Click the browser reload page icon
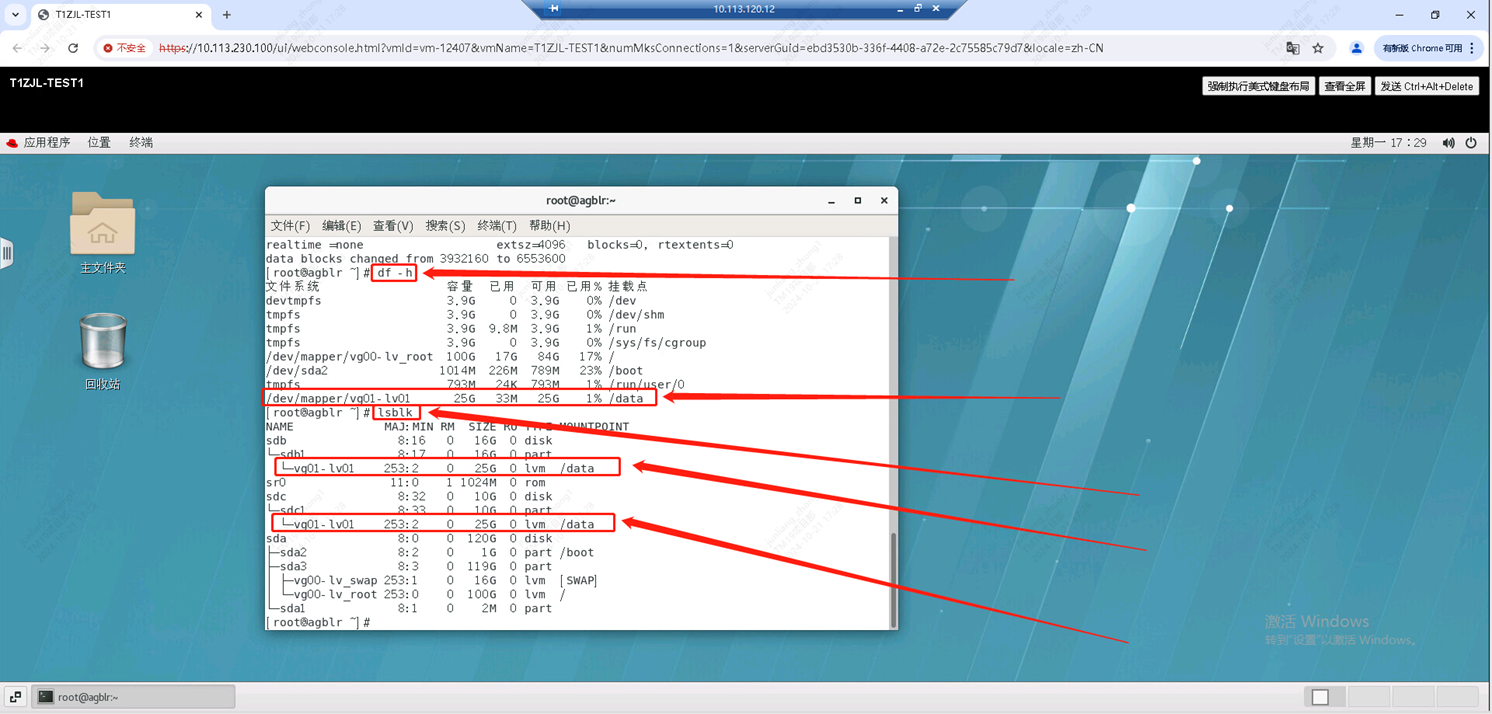 (x=73, y=48)
